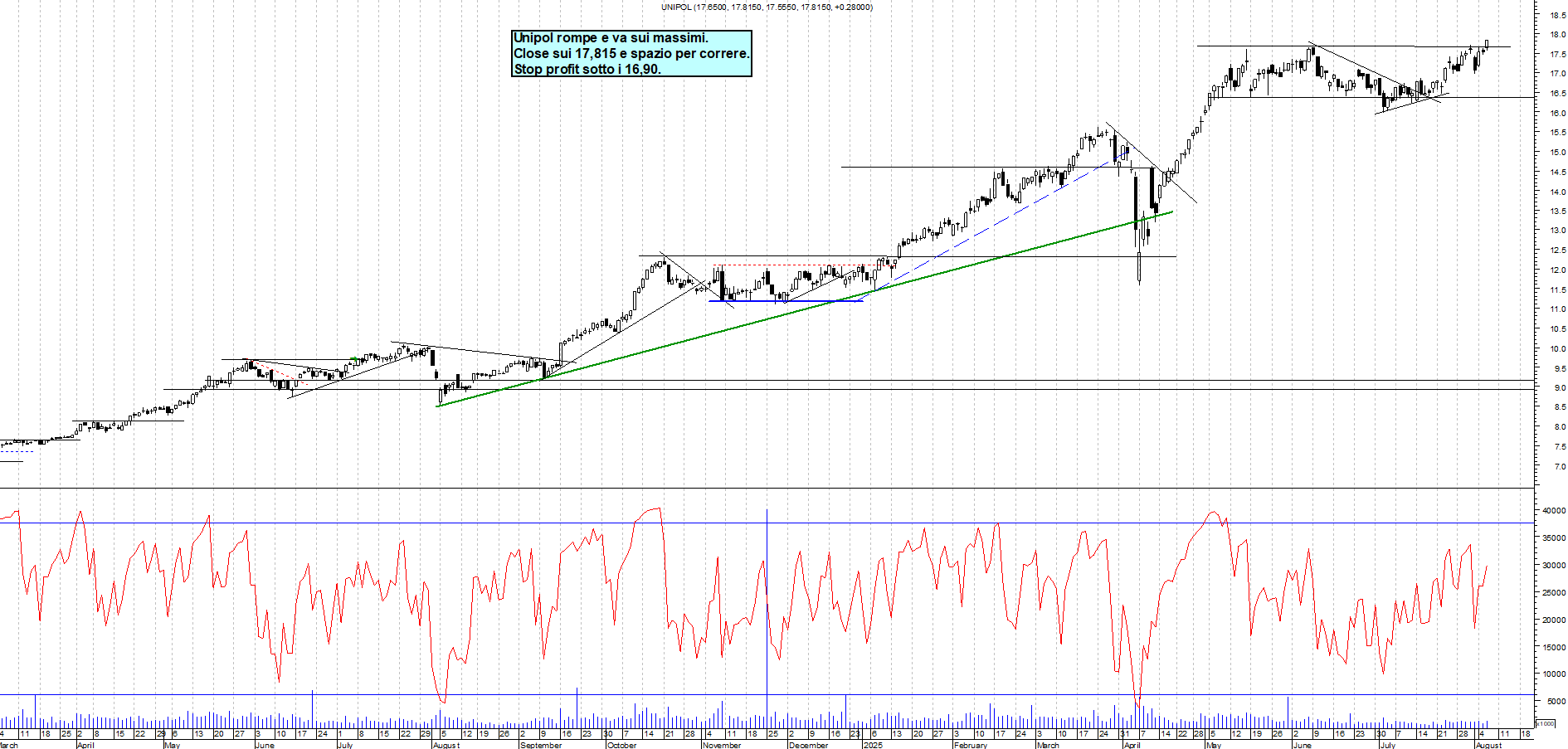Click the 40000 indicator axis label
Image resolution: width=1568 pixels, height=749 pixels.
tap(1554, 511)
